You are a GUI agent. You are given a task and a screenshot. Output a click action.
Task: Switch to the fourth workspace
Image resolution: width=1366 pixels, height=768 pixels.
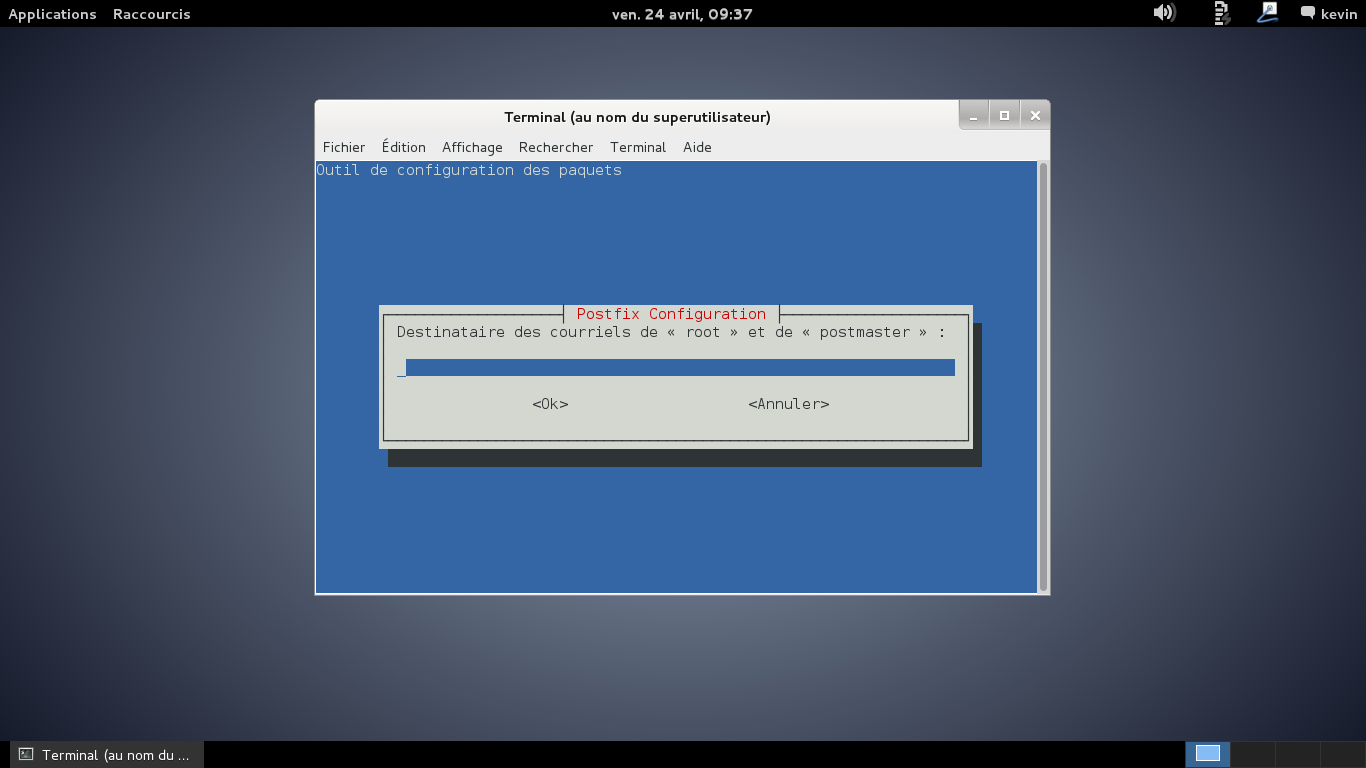pyautogui.click(x=1343, y=754)
